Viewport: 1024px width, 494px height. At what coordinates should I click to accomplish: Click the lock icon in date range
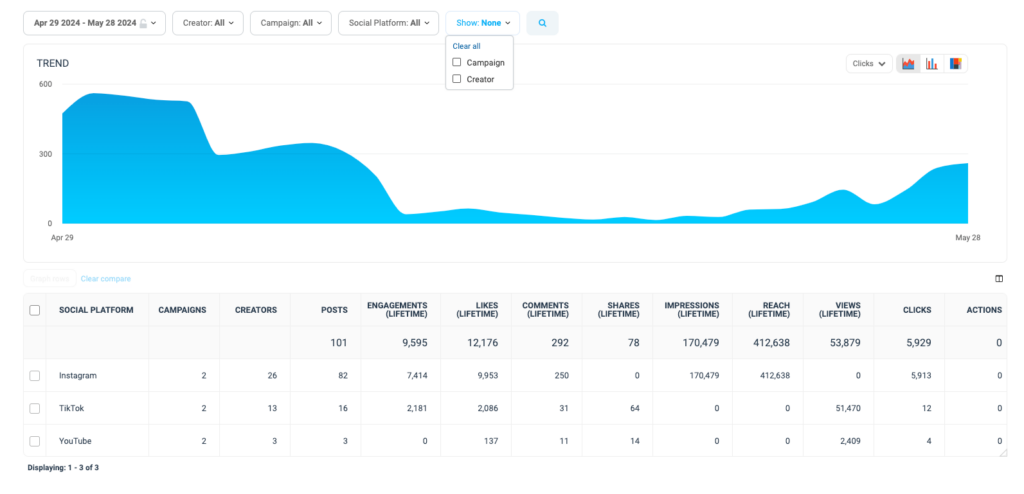click(x=143, y=23)
